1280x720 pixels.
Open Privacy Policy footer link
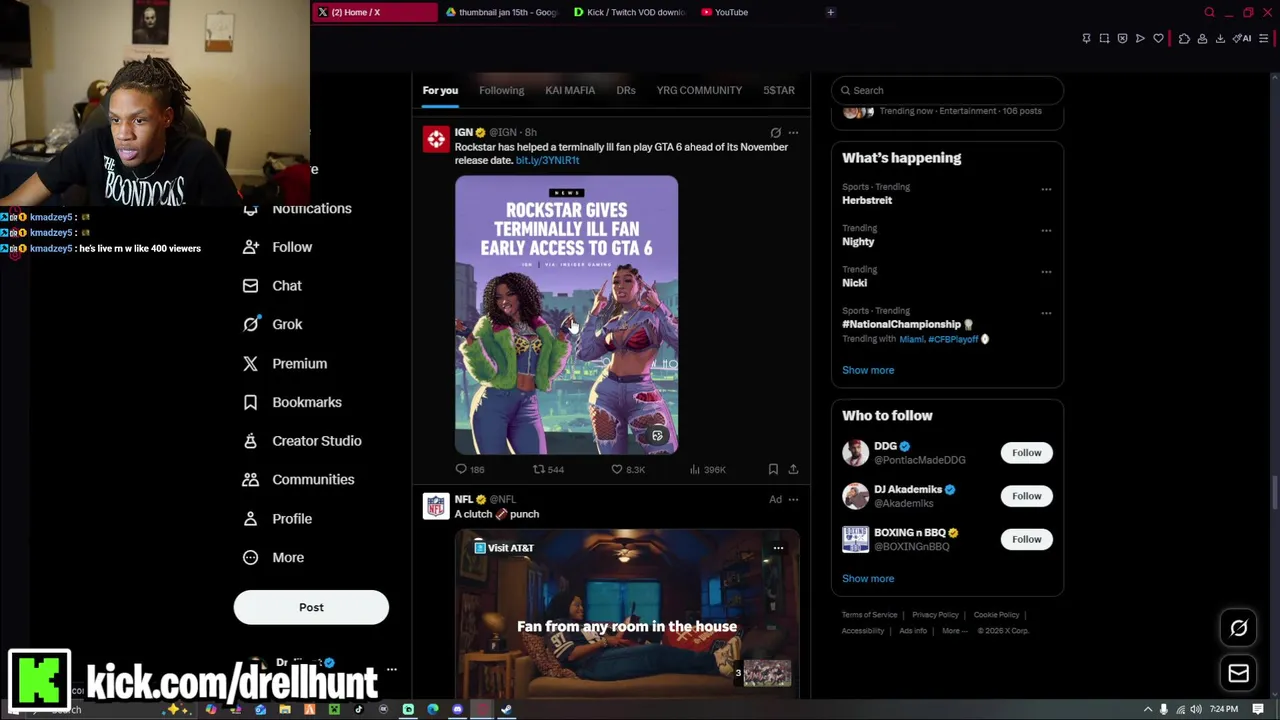point(935,615)
